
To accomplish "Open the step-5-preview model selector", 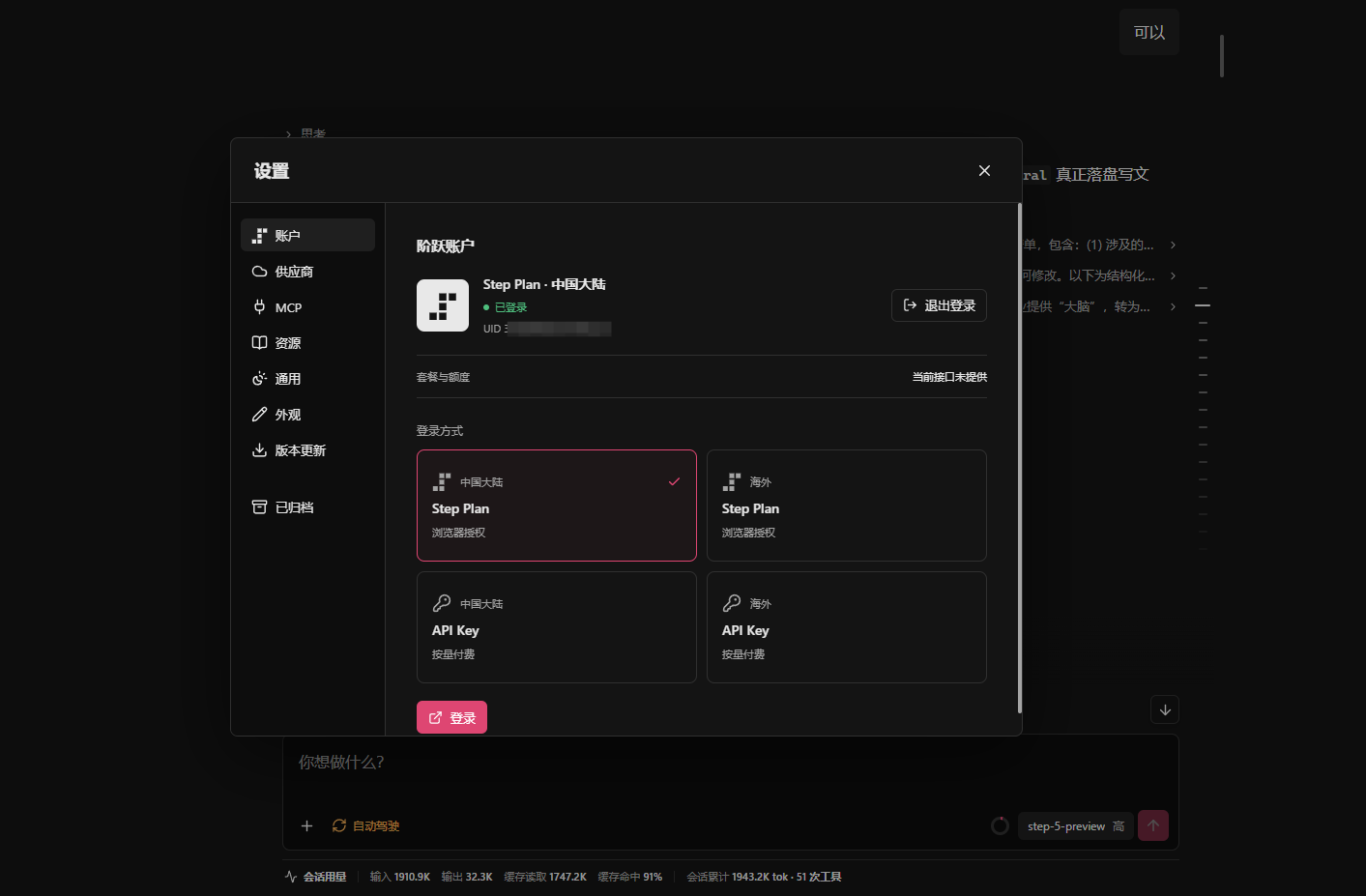I will coord(1075,826).
